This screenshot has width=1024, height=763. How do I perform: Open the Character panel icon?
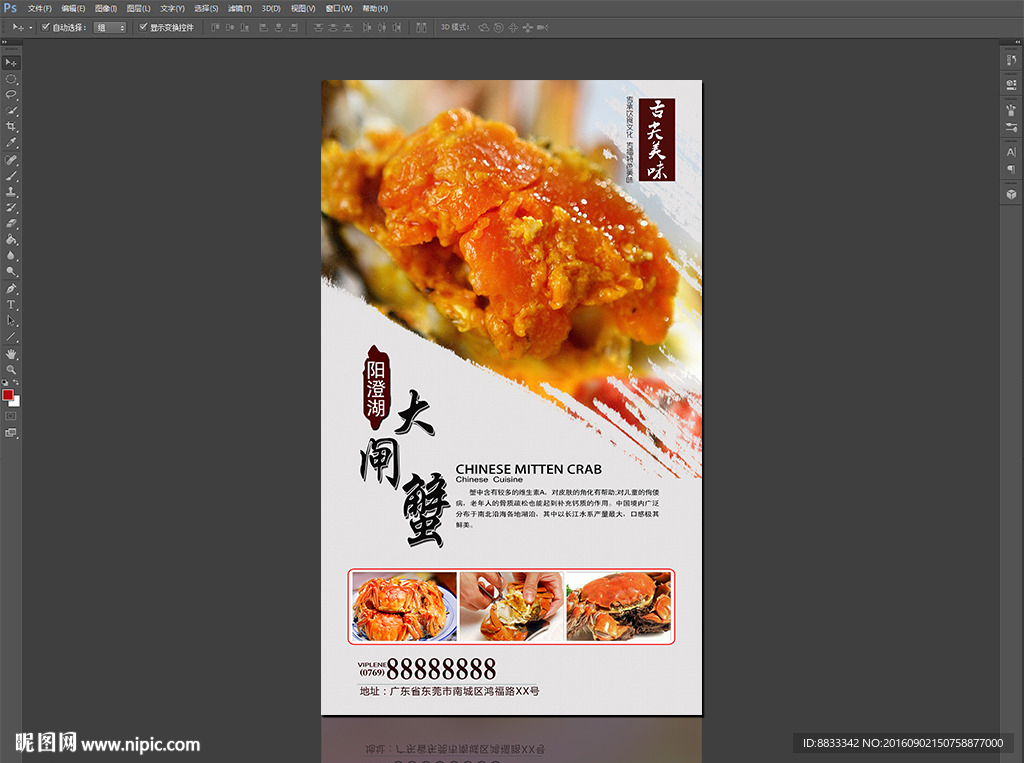[1010, 151]
